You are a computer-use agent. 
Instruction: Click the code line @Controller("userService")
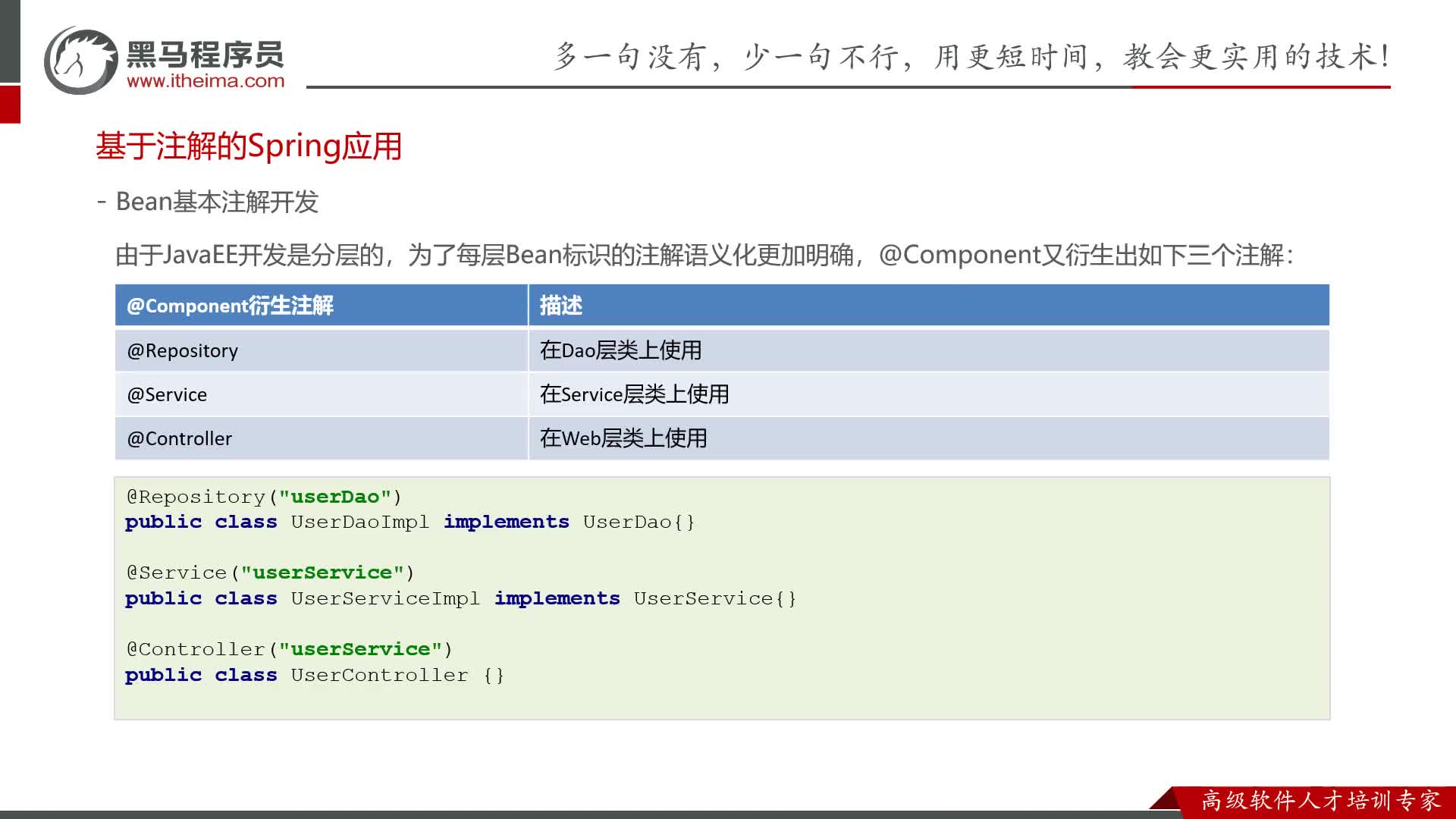[289, 649]
